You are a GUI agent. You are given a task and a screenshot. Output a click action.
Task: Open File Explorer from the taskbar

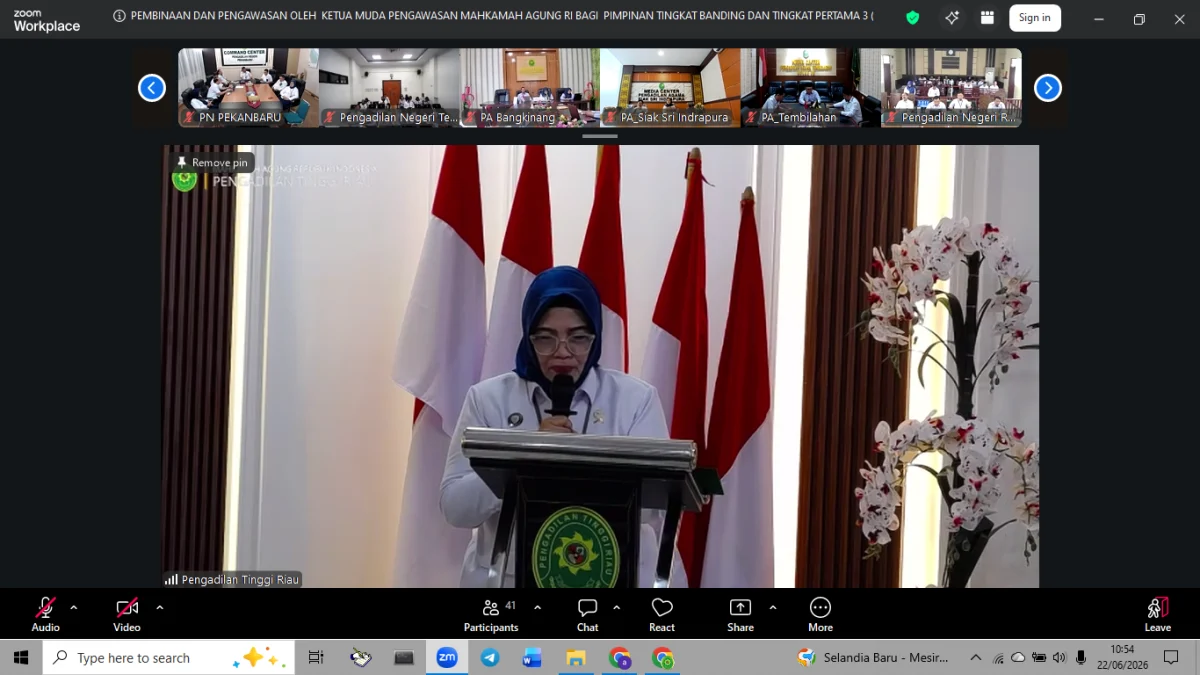(x=576, y=657)
